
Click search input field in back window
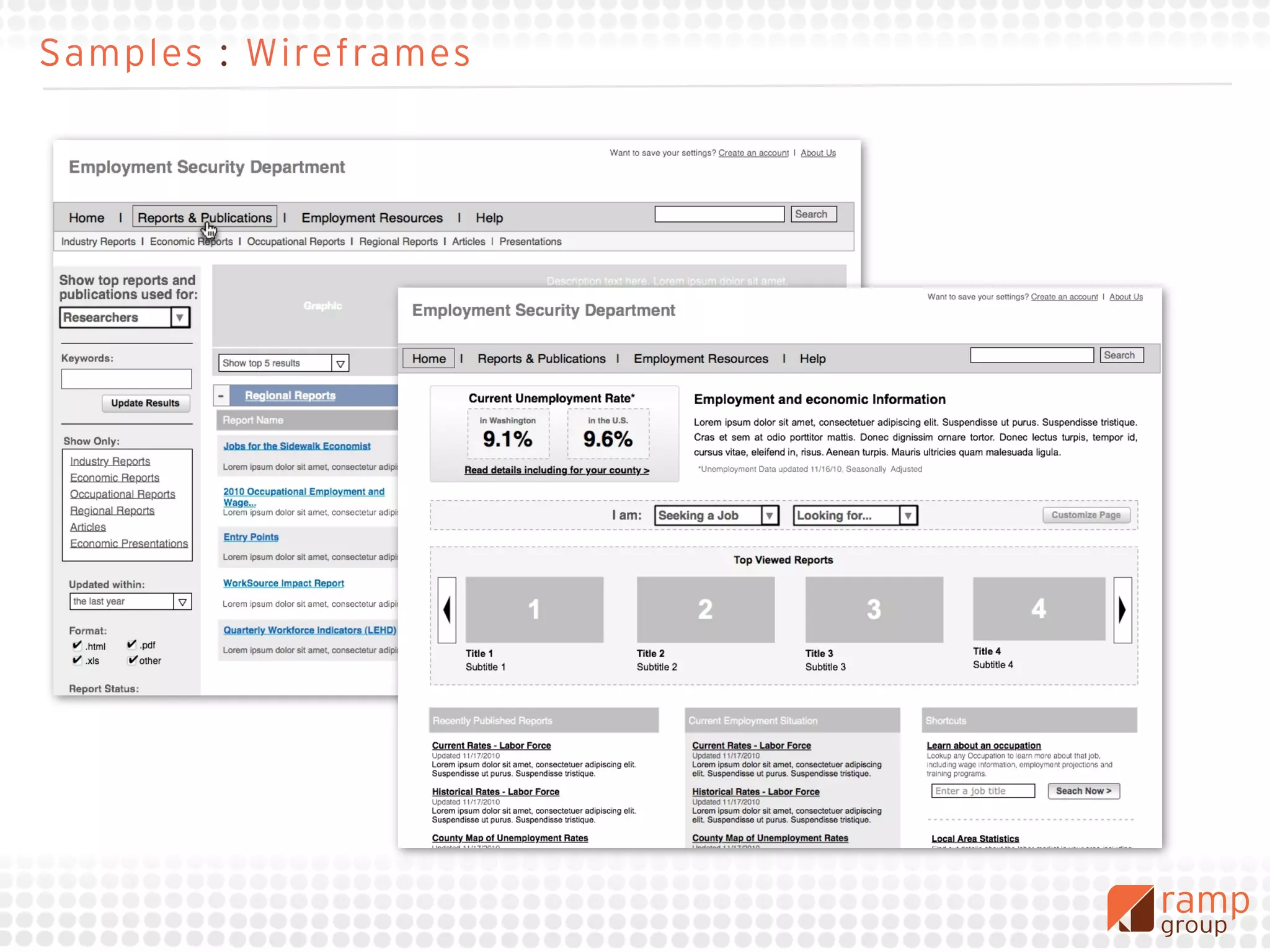pyautogui.click(x=719, y=214)
